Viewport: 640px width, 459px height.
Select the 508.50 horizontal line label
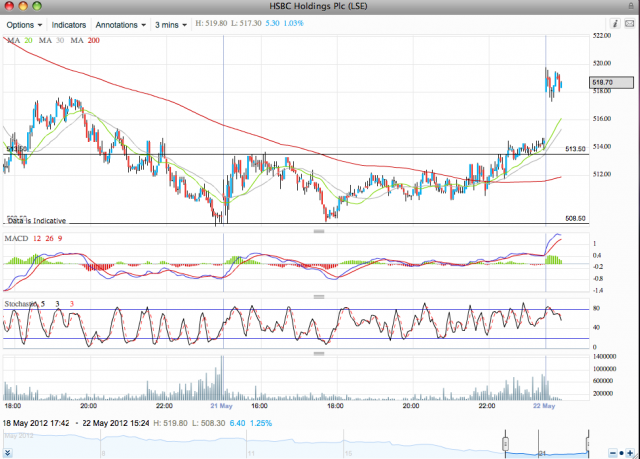click(575, 218)
